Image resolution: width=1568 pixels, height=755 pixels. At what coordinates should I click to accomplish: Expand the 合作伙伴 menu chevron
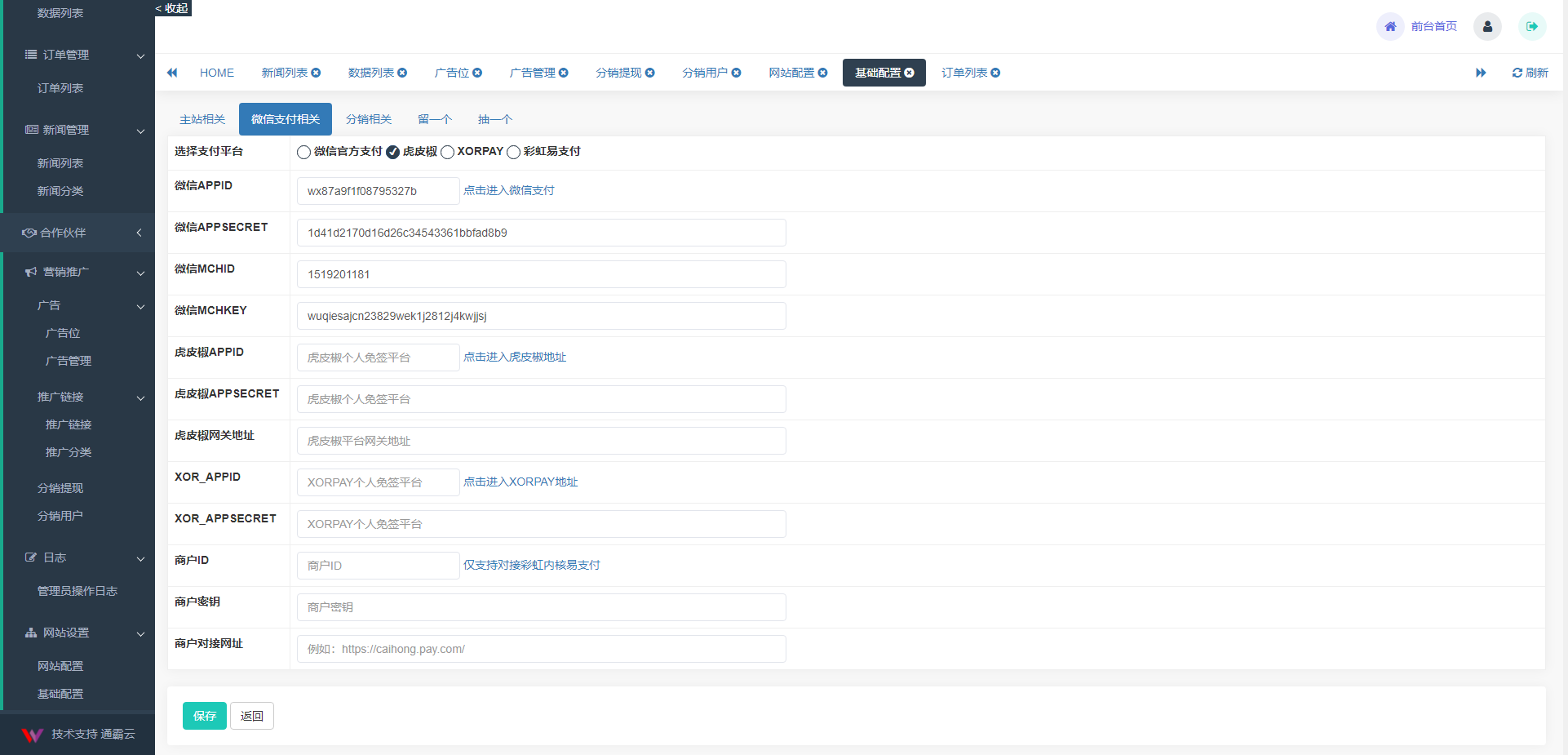point(140,233)
